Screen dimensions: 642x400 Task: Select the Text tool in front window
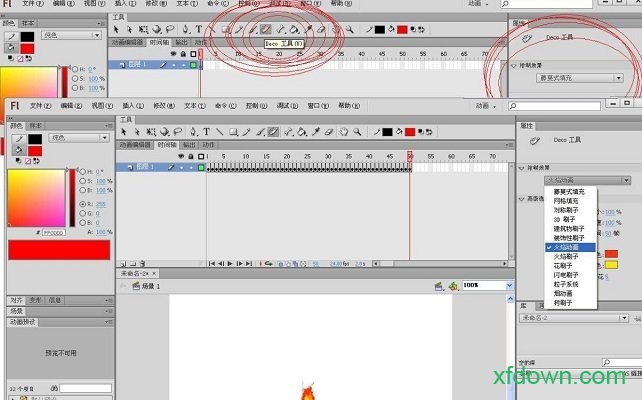click(x=206, y=131)
